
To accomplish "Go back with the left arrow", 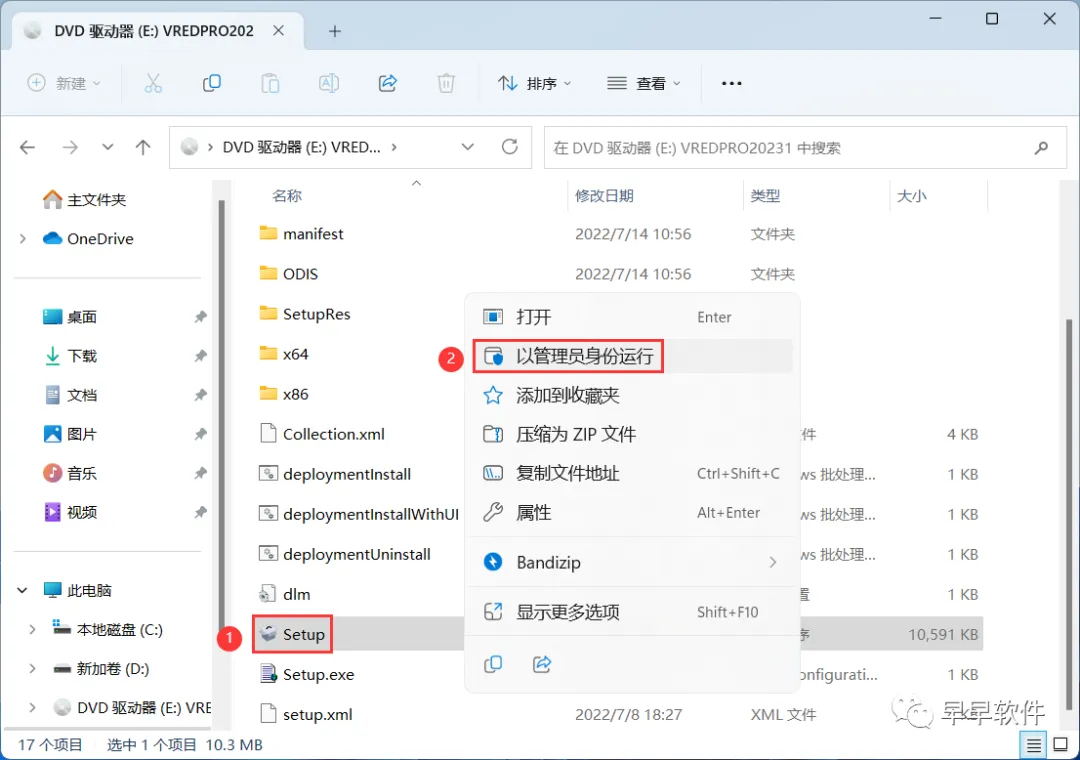I will click(x=28, y=147).
